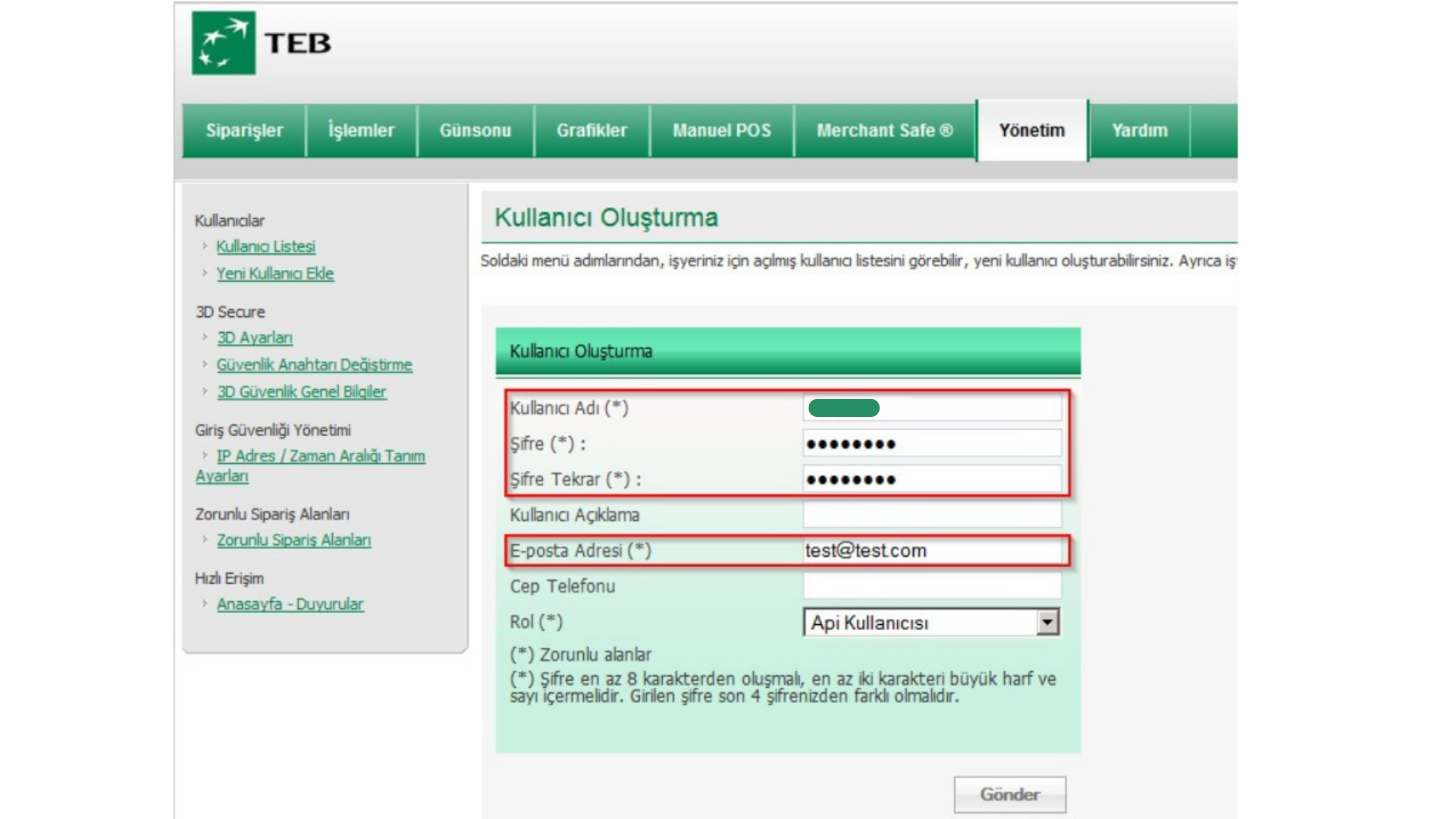Screen dimensions: 1456x819
Task: Open 3D Güvenlik Genel Bilgiler link
Action: 301,392
